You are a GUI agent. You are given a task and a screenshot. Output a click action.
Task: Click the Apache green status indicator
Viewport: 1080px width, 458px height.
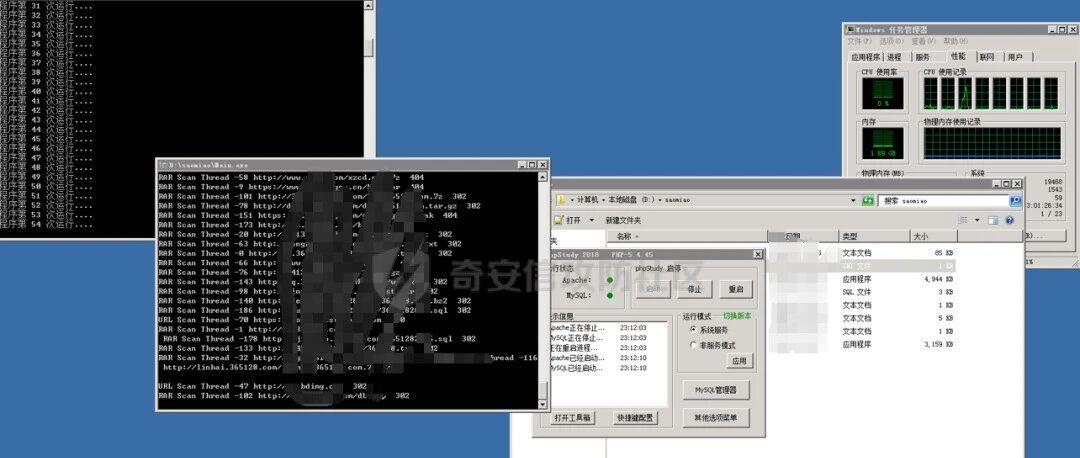tap(610, 280)
